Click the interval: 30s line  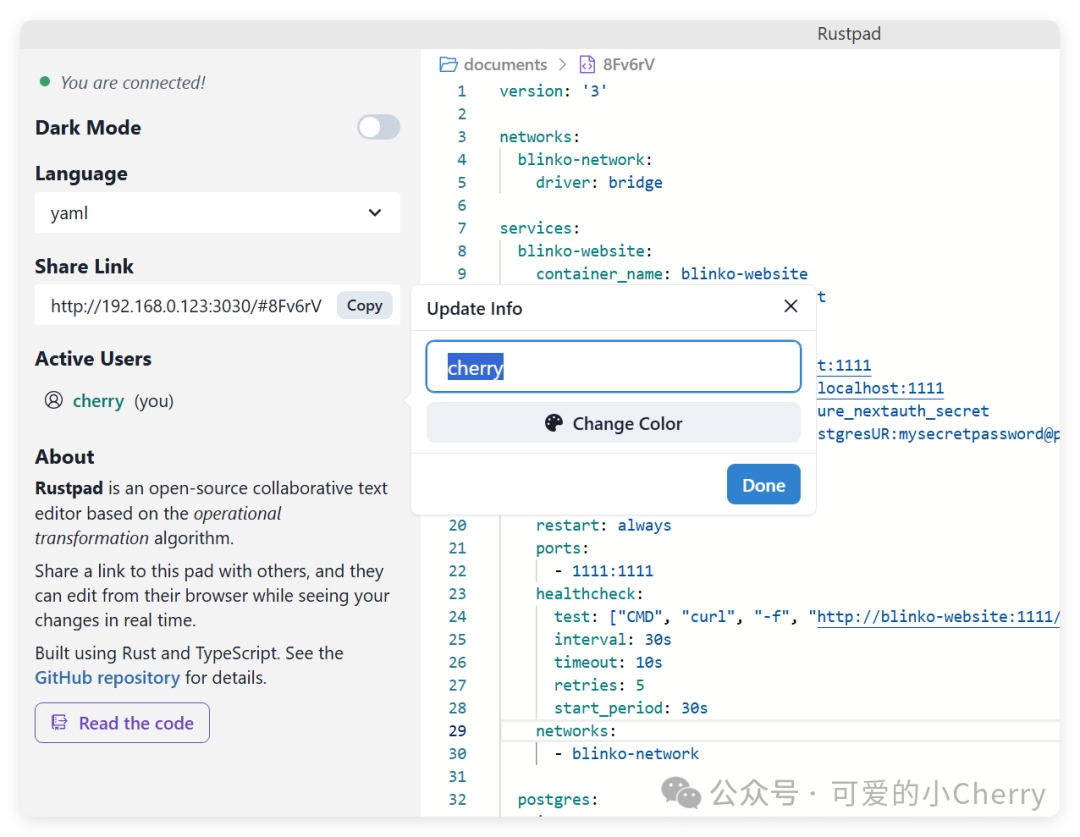612,639
